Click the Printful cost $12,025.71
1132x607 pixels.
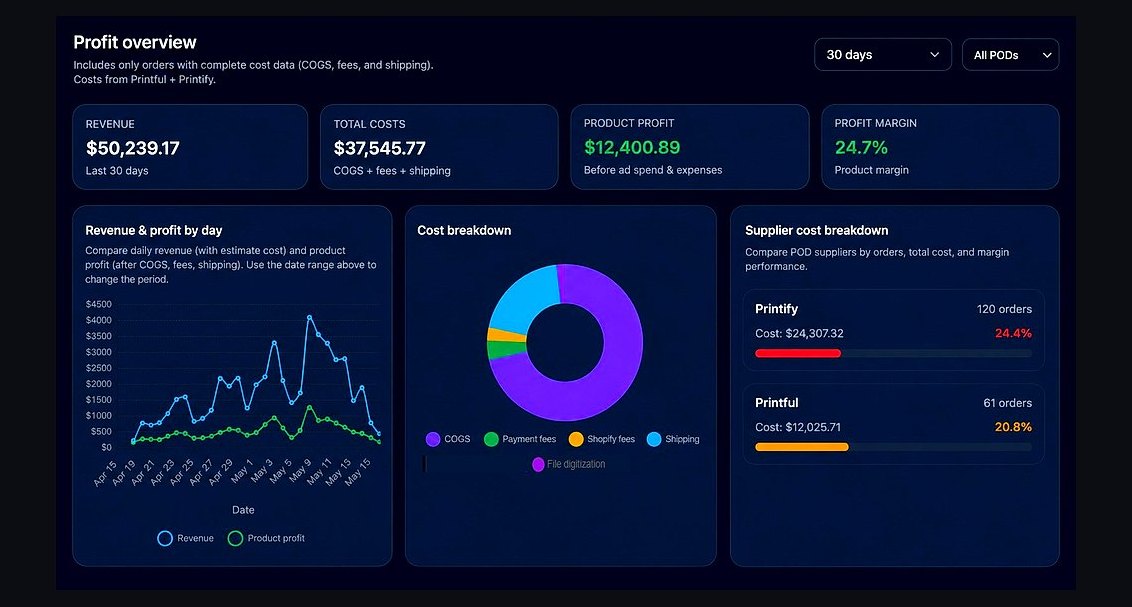(x=798, y=427)
